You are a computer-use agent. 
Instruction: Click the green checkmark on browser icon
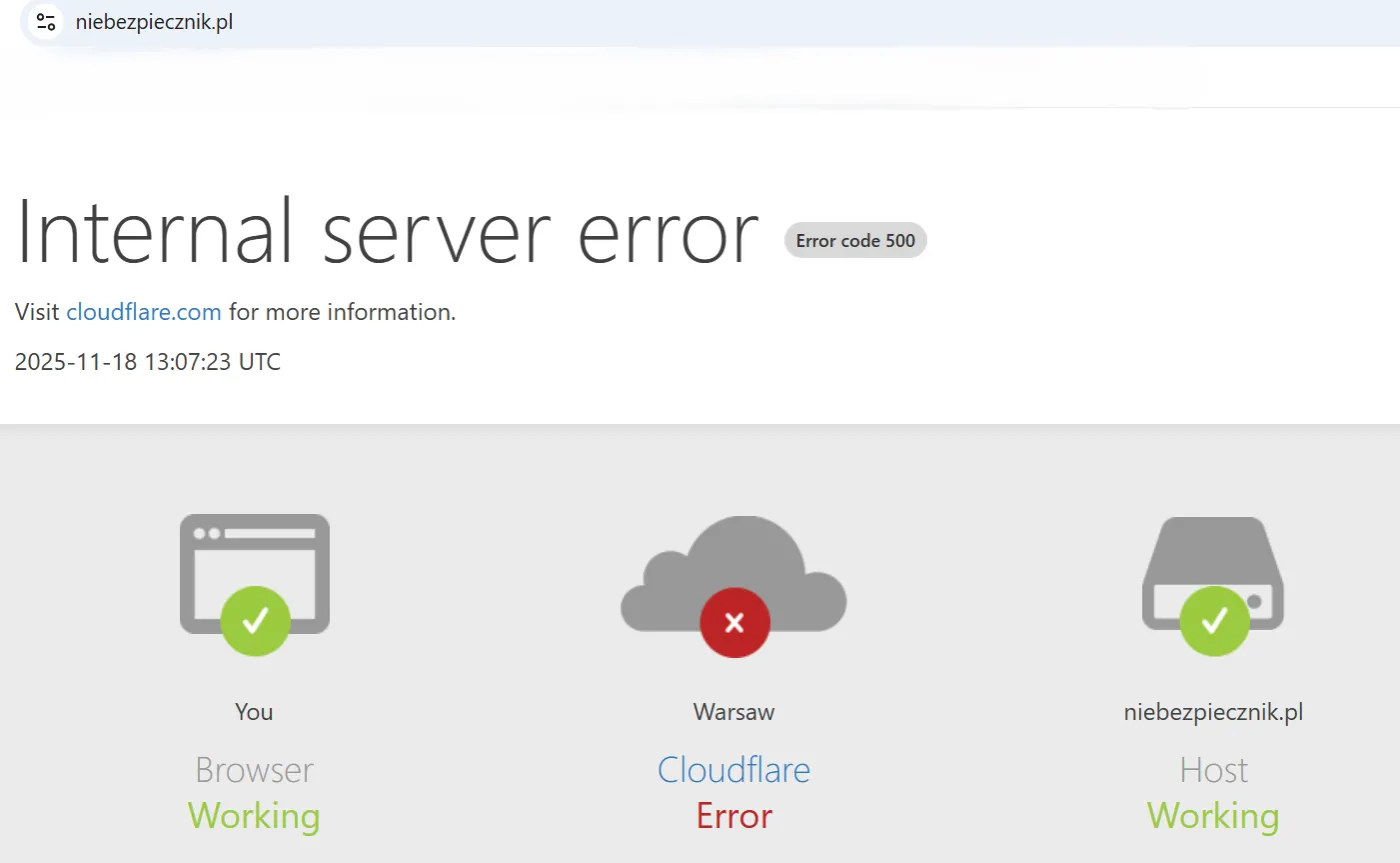(255, 621)
